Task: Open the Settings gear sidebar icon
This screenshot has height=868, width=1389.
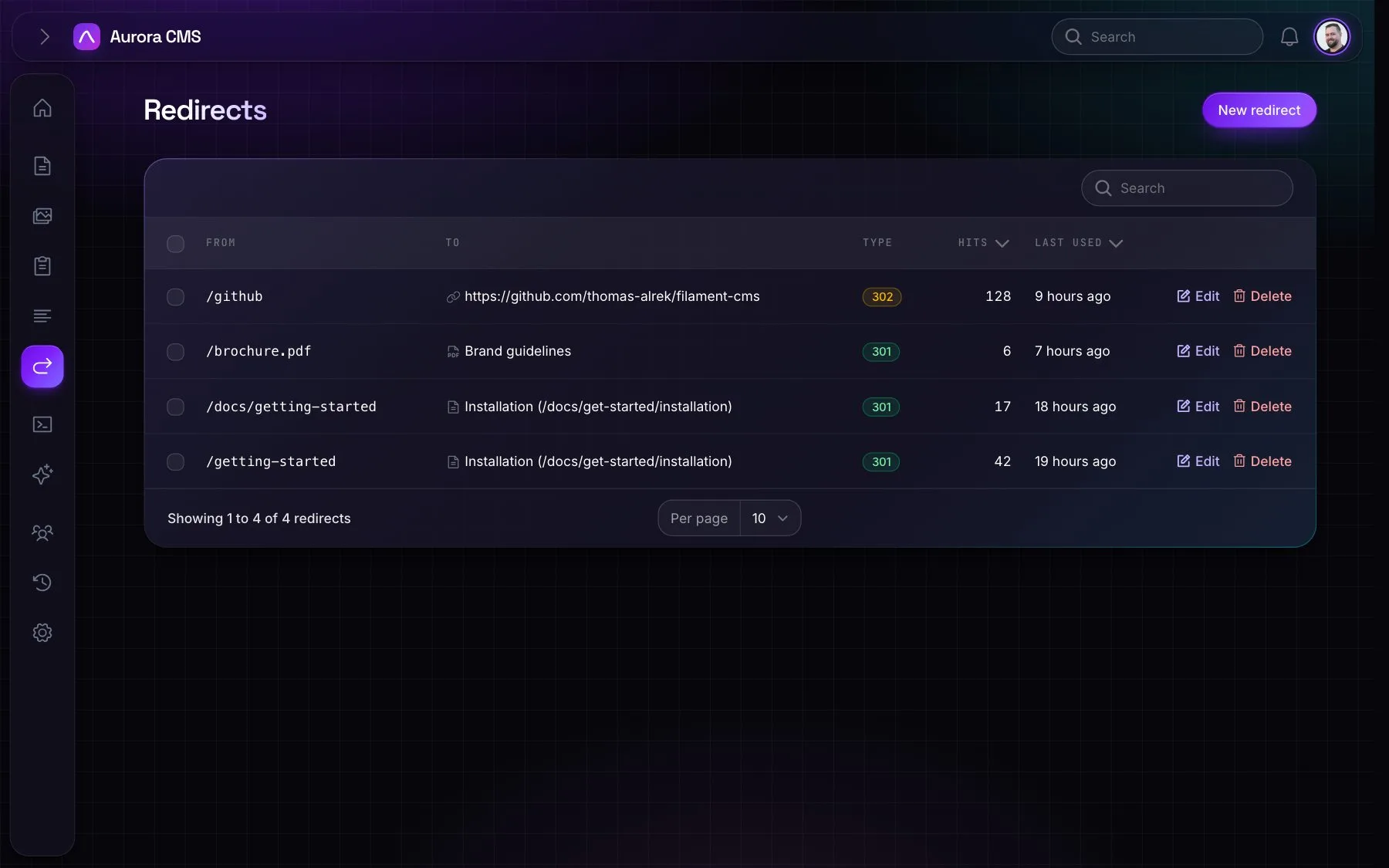Action: tap(42, 633)
